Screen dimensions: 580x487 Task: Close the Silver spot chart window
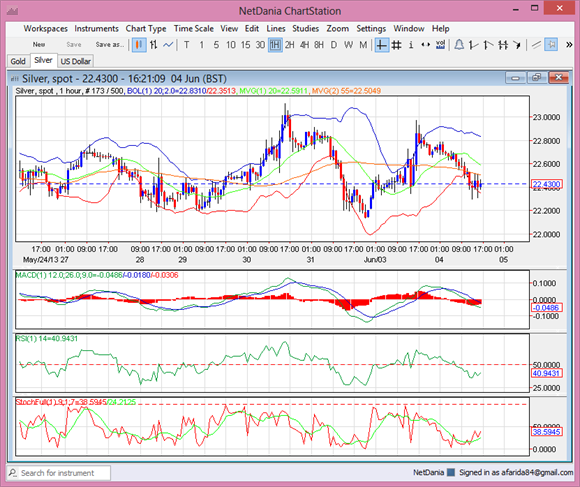point(559,78)
